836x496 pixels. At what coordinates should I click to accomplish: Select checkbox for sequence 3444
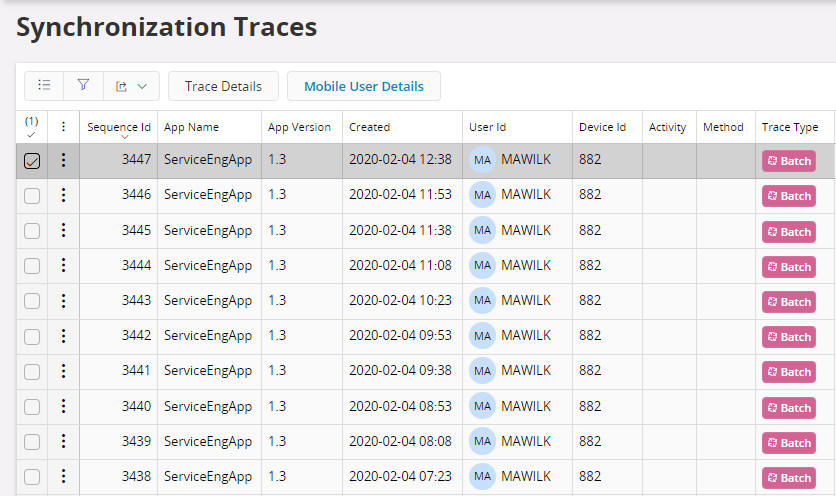click(x=32, y=266)
